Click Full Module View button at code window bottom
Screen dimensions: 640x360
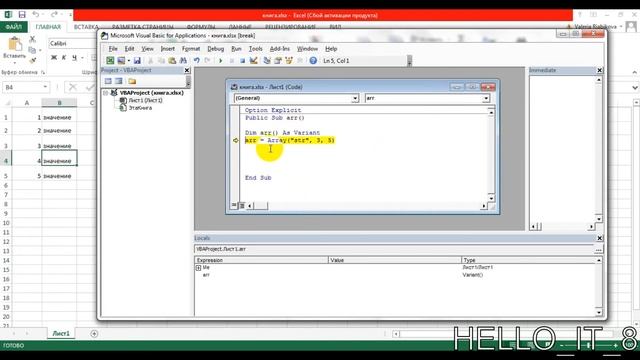point(242,205)
